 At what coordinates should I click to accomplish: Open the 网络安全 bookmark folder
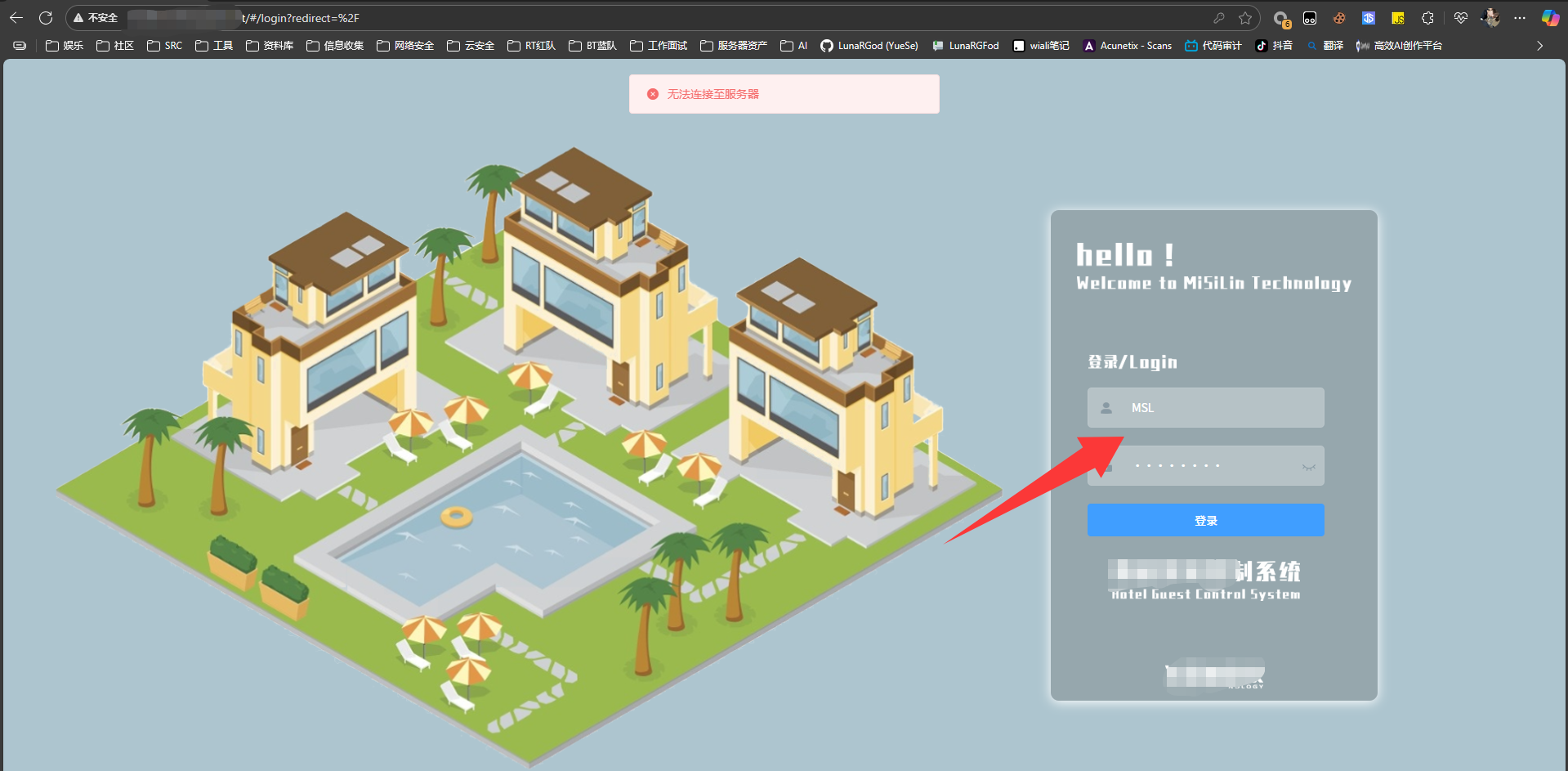click(405, 46)
